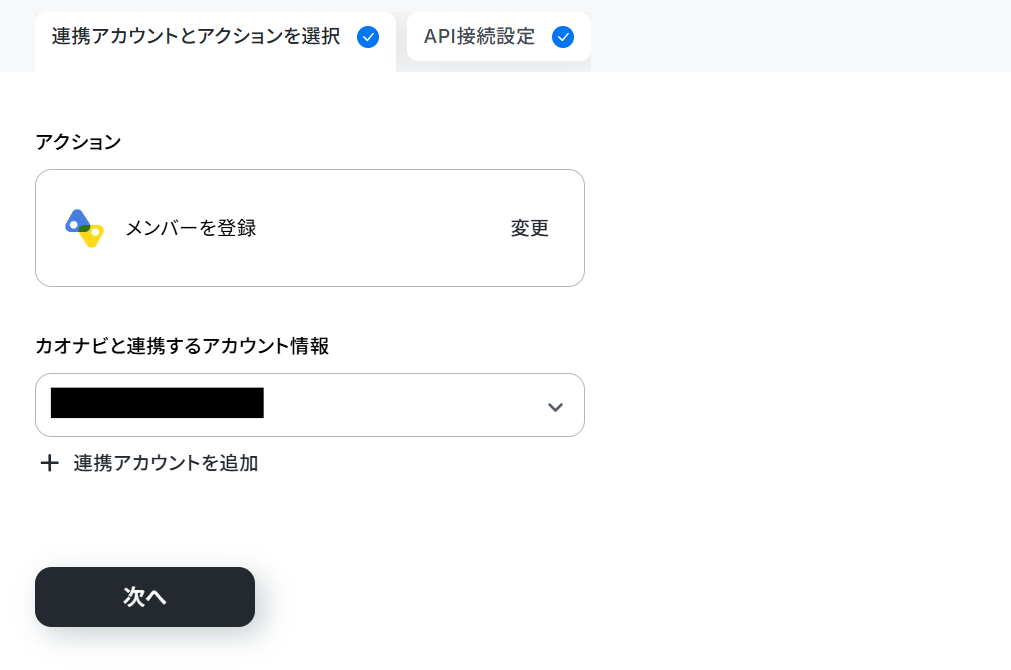Open the 連携アカウントとアクションを選択 tab
The width and height of the screenshot is (1011, 670).
[215, 40]
